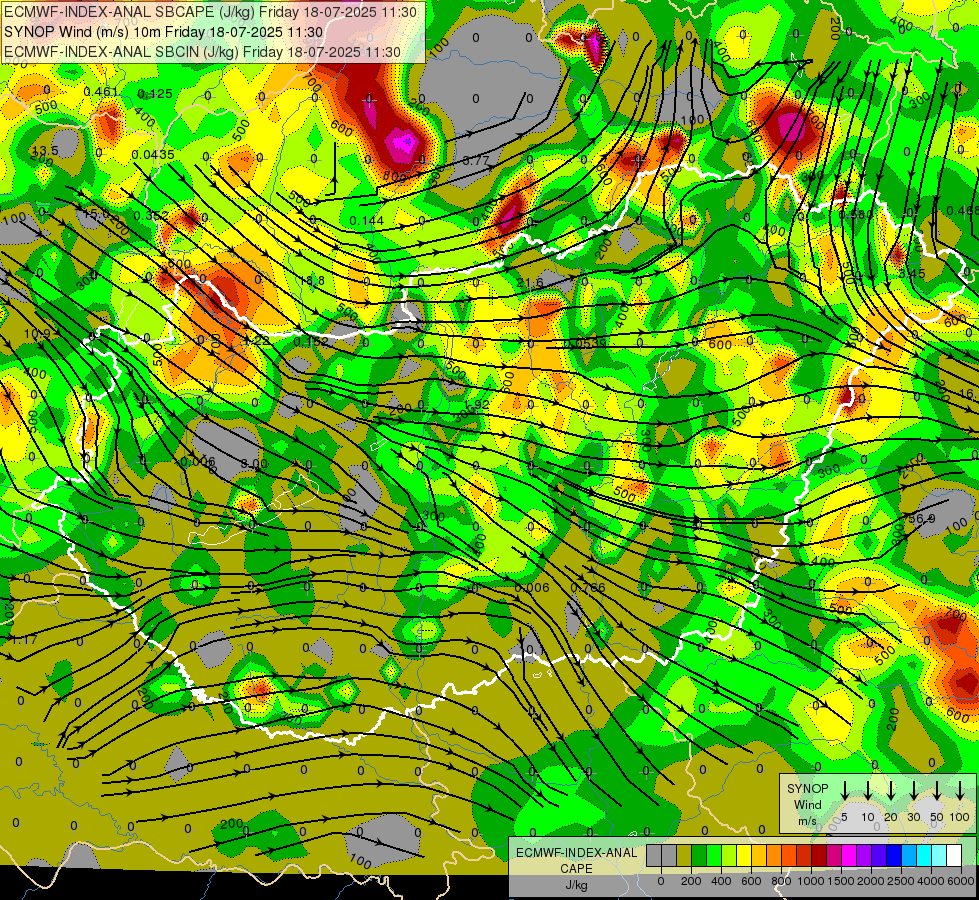Click the 100 m/s wind arrow in legend
Screen dimensions: 979x900
960,791
